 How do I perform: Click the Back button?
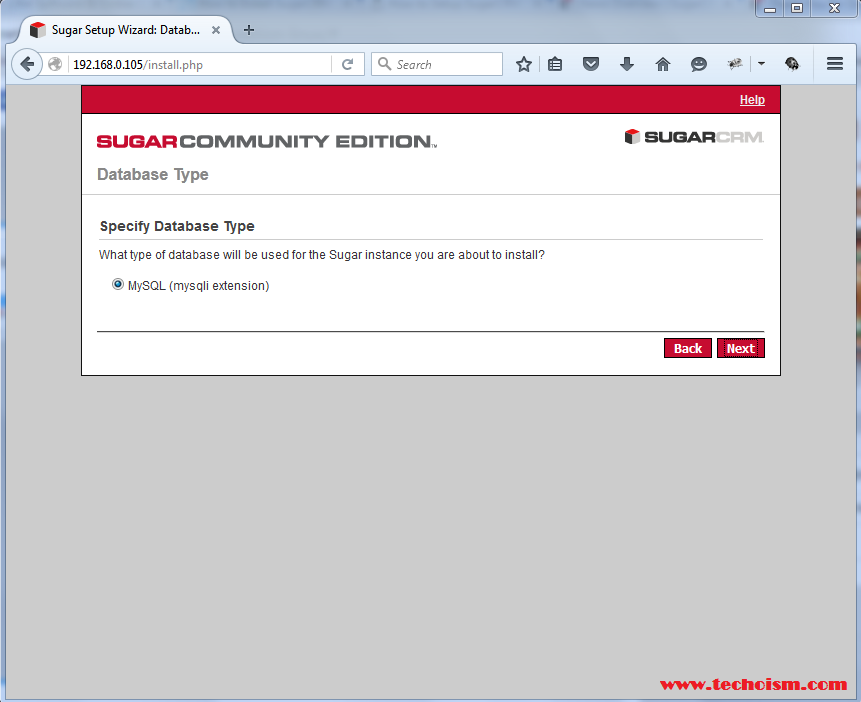[x=687, y=348]
